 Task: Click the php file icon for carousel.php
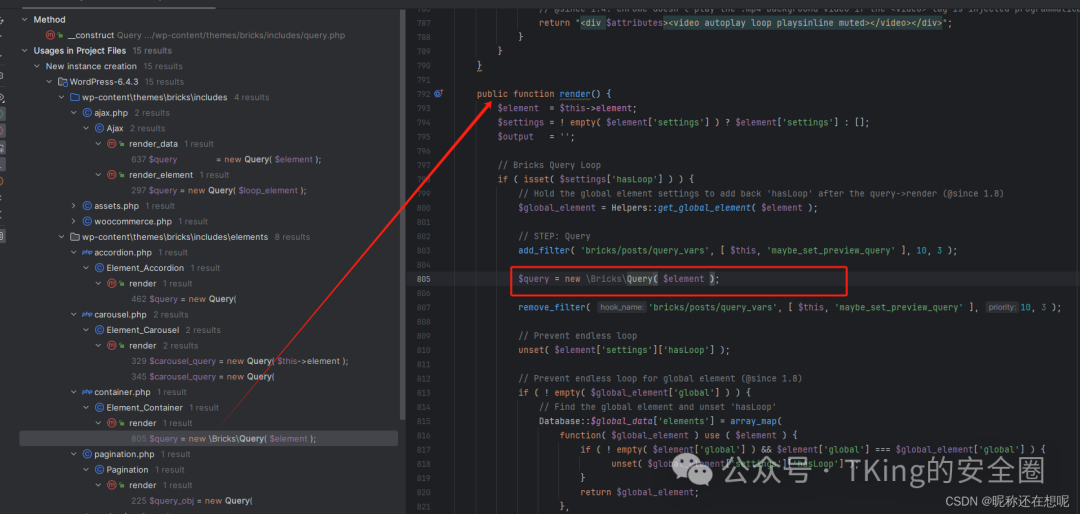point(87,315)
